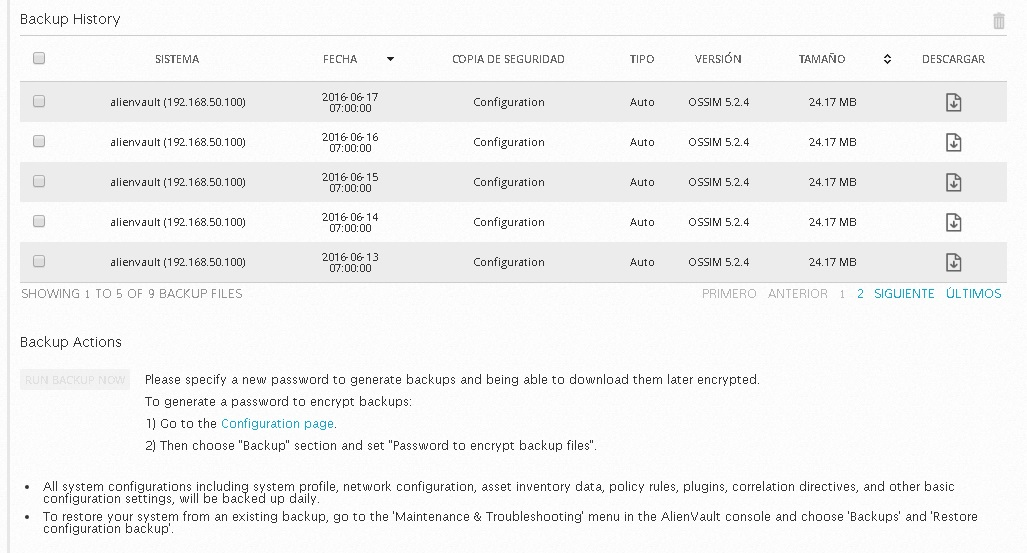Screen dimensions: 1027x553
Task: Select the 2016-06-15 backup row checkbox
Action: pos(39,181)
